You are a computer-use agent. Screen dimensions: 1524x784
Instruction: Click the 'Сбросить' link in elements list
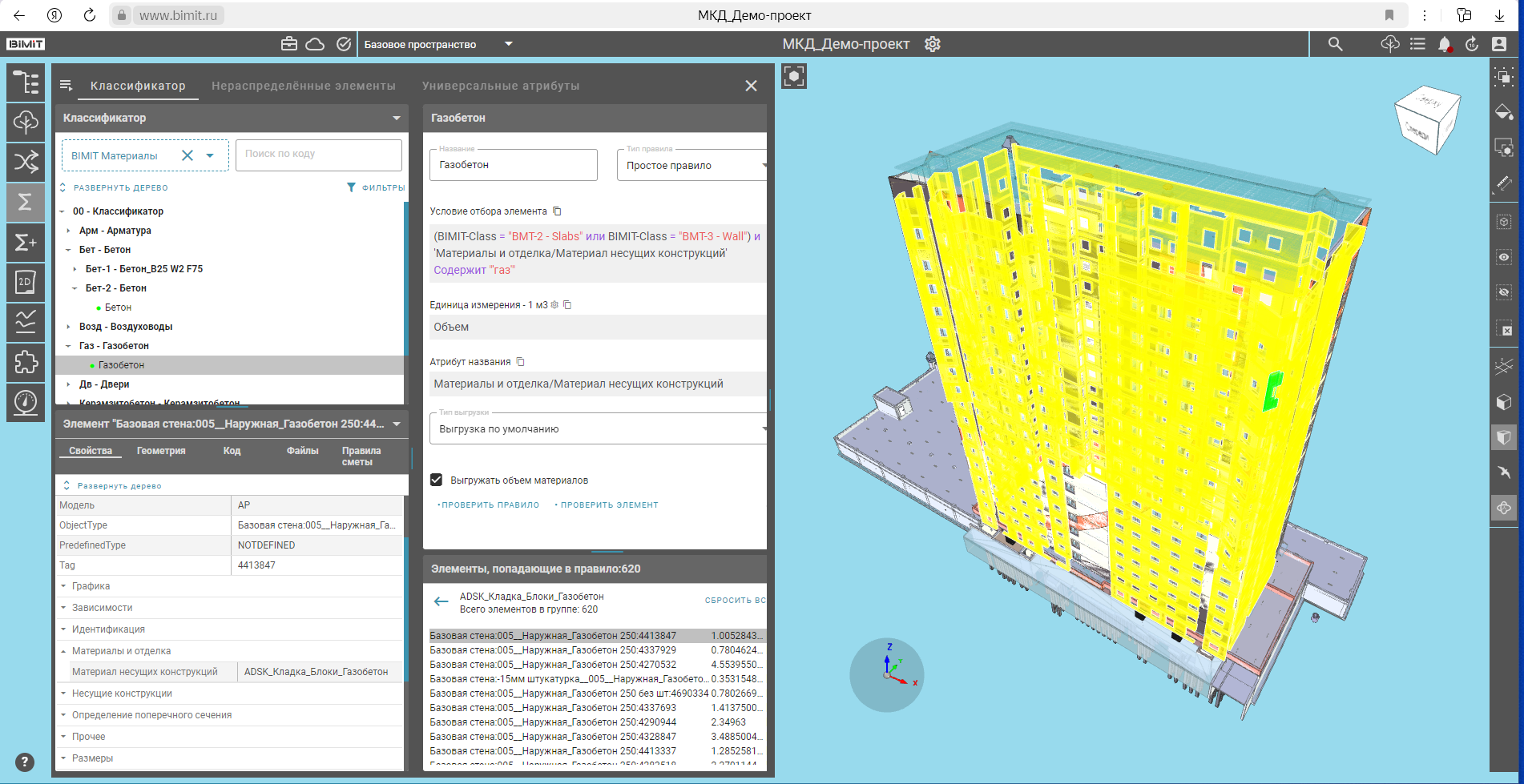(735, 600)
